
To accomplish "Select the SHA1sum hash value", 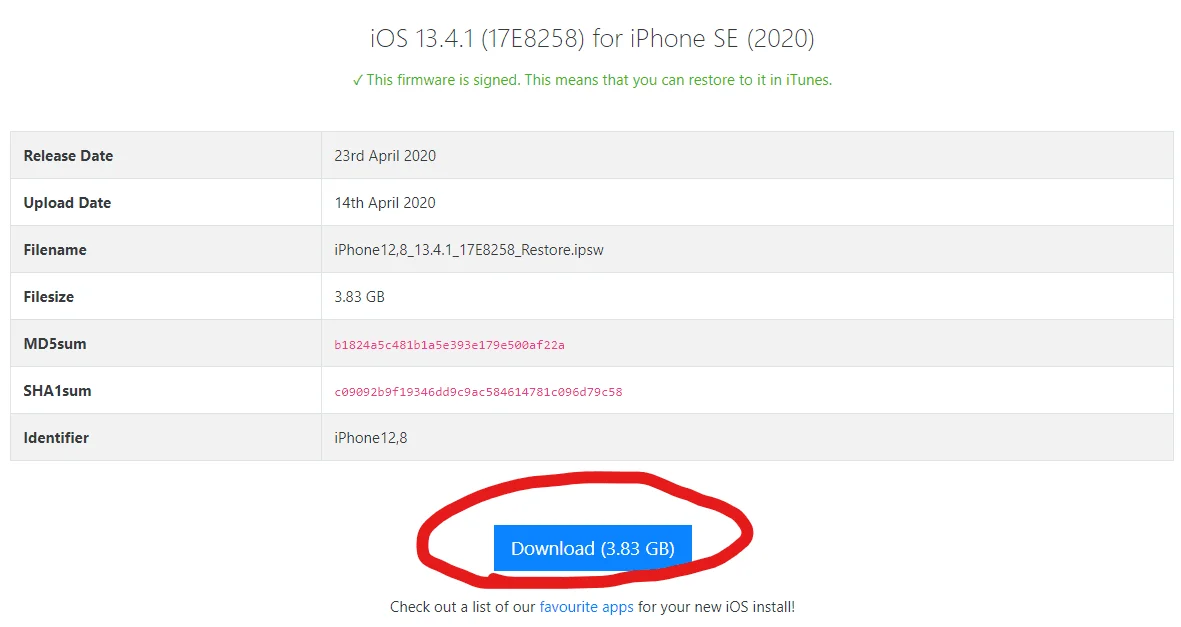I will click(478, 392).
